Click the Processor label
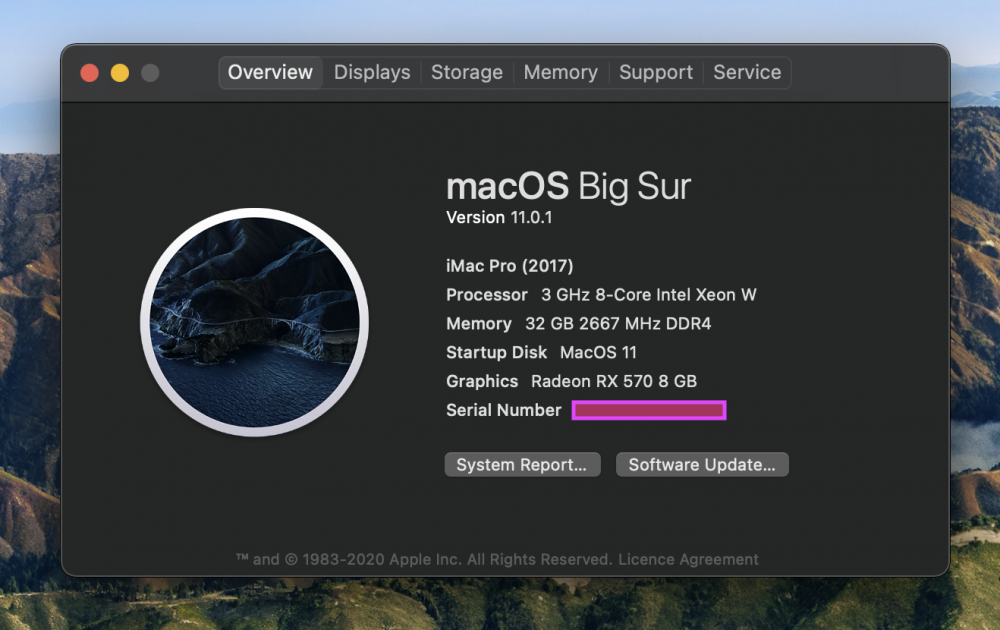The image size is (1000, 630). [x=487, y=295]
